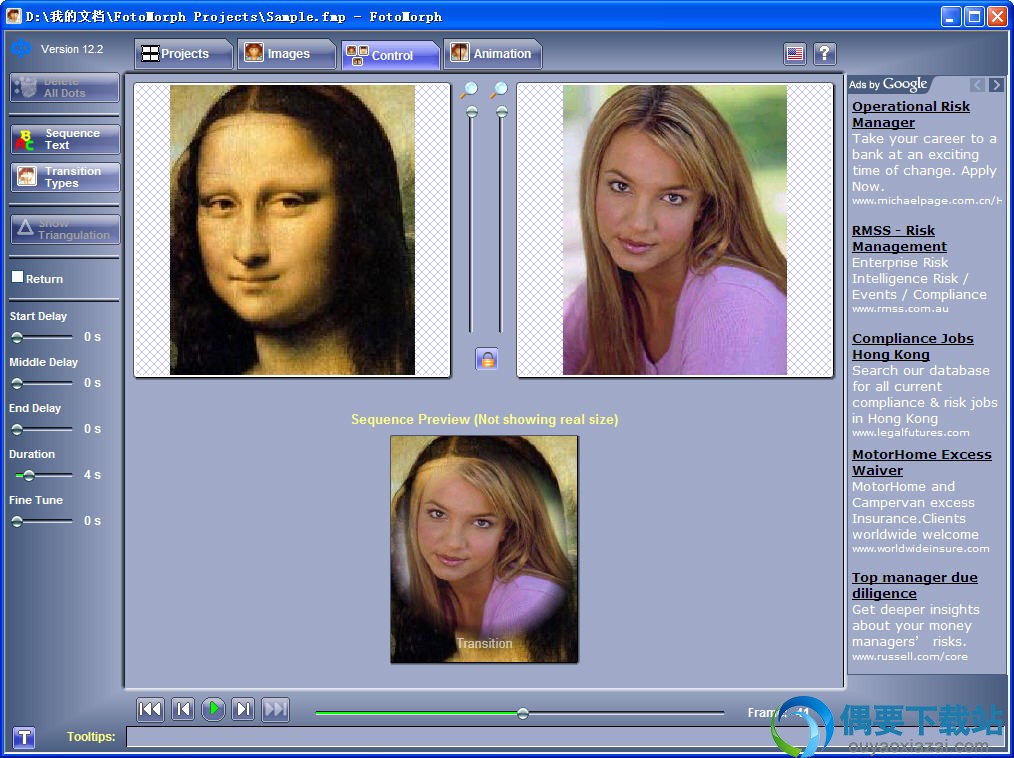Open help with question mark icon
1014x758 pixels.
click(825, 54)
